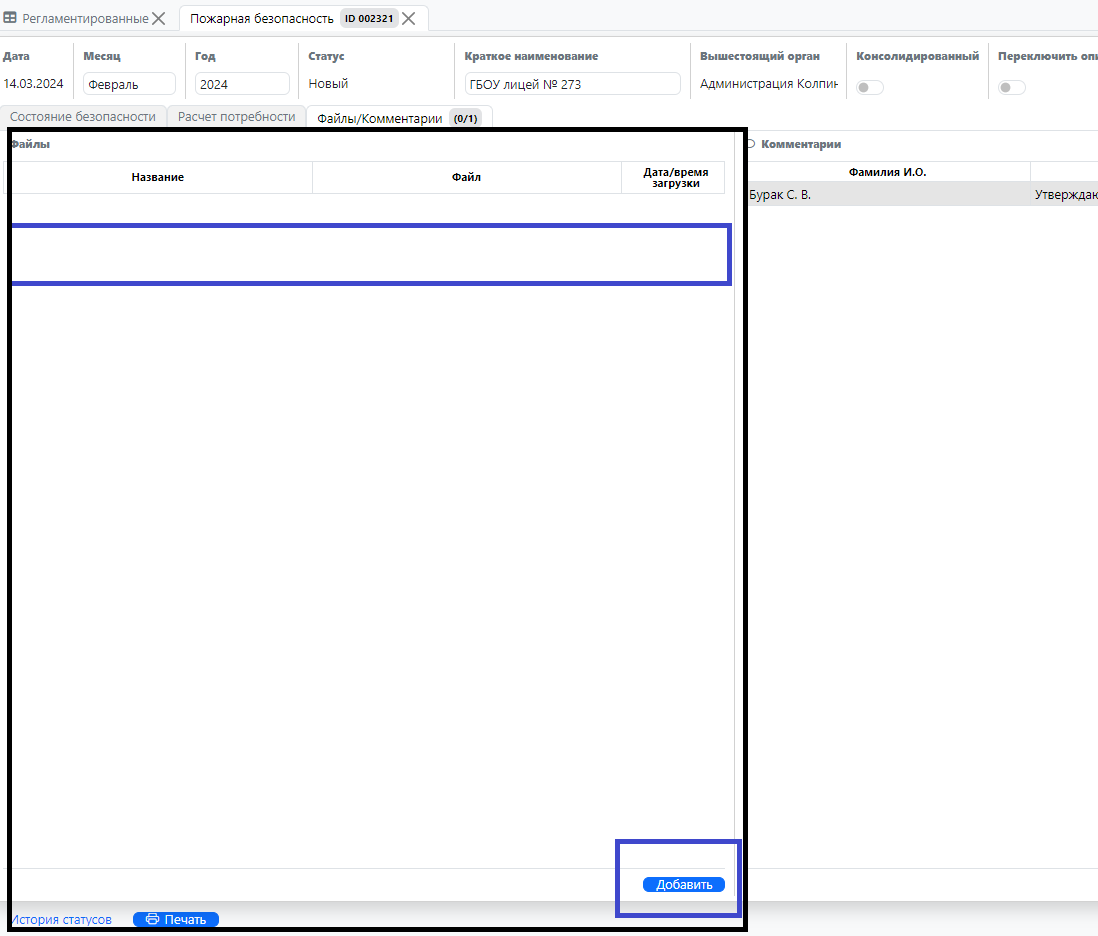The width and height of the screenshot is (1098, 936).
Task: Click the Фамилия И.О. column header
Action: [887, 172]
